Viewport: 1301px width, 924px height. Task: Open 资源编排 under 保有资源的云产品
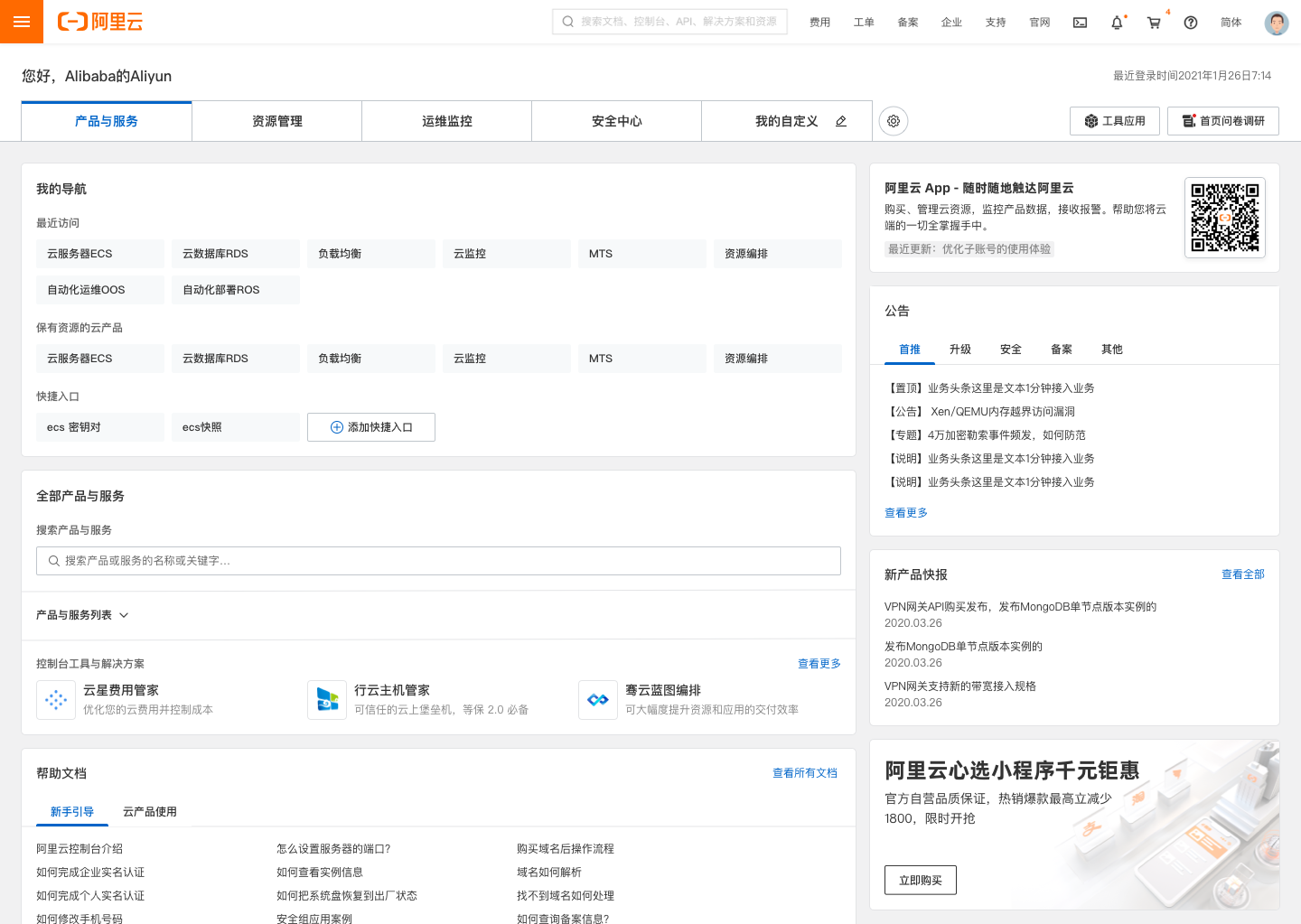click(778, 359)
